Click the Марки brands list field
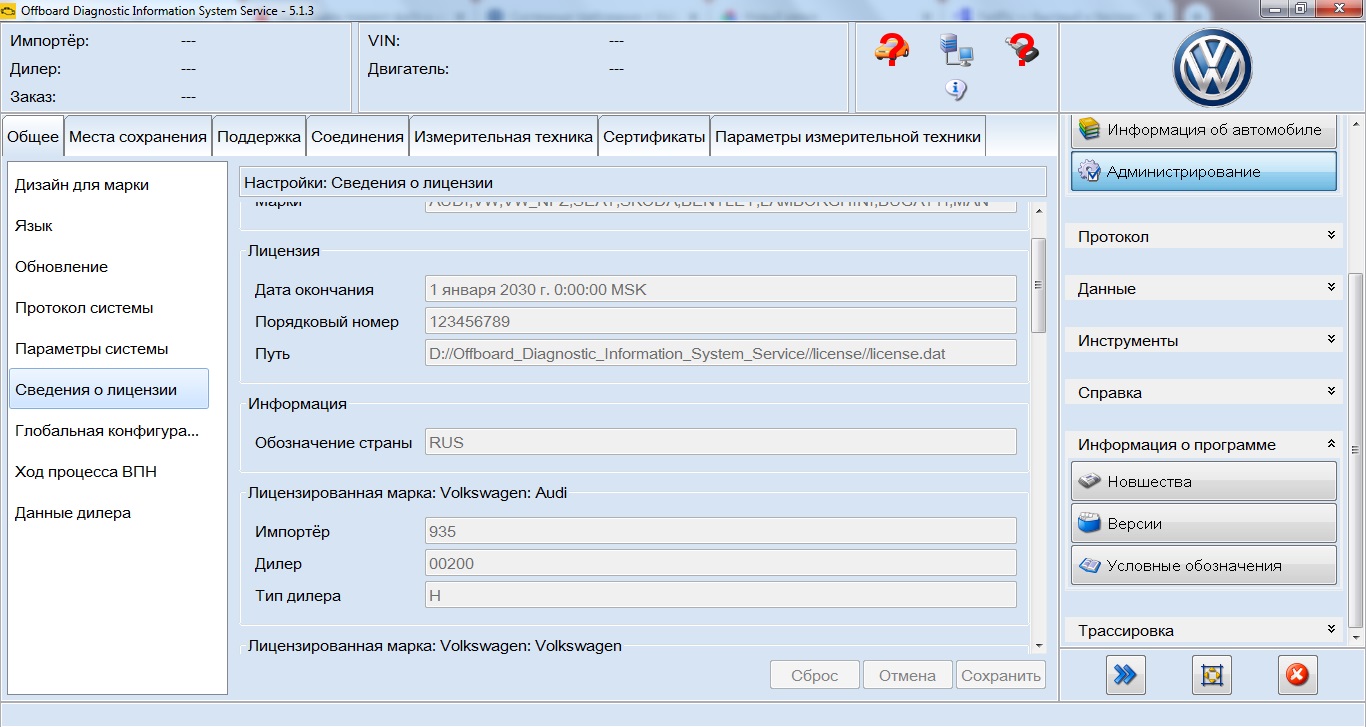 (x=721, y=205)
